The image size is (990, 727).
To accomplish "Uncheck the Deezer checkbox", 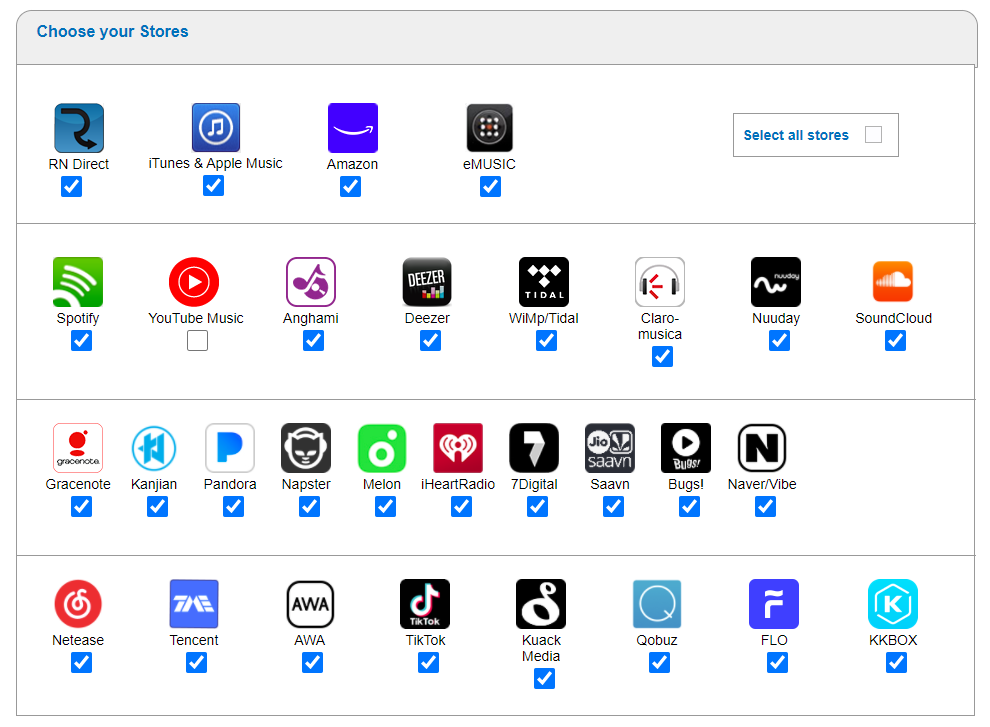I will (x=431, y=340).
